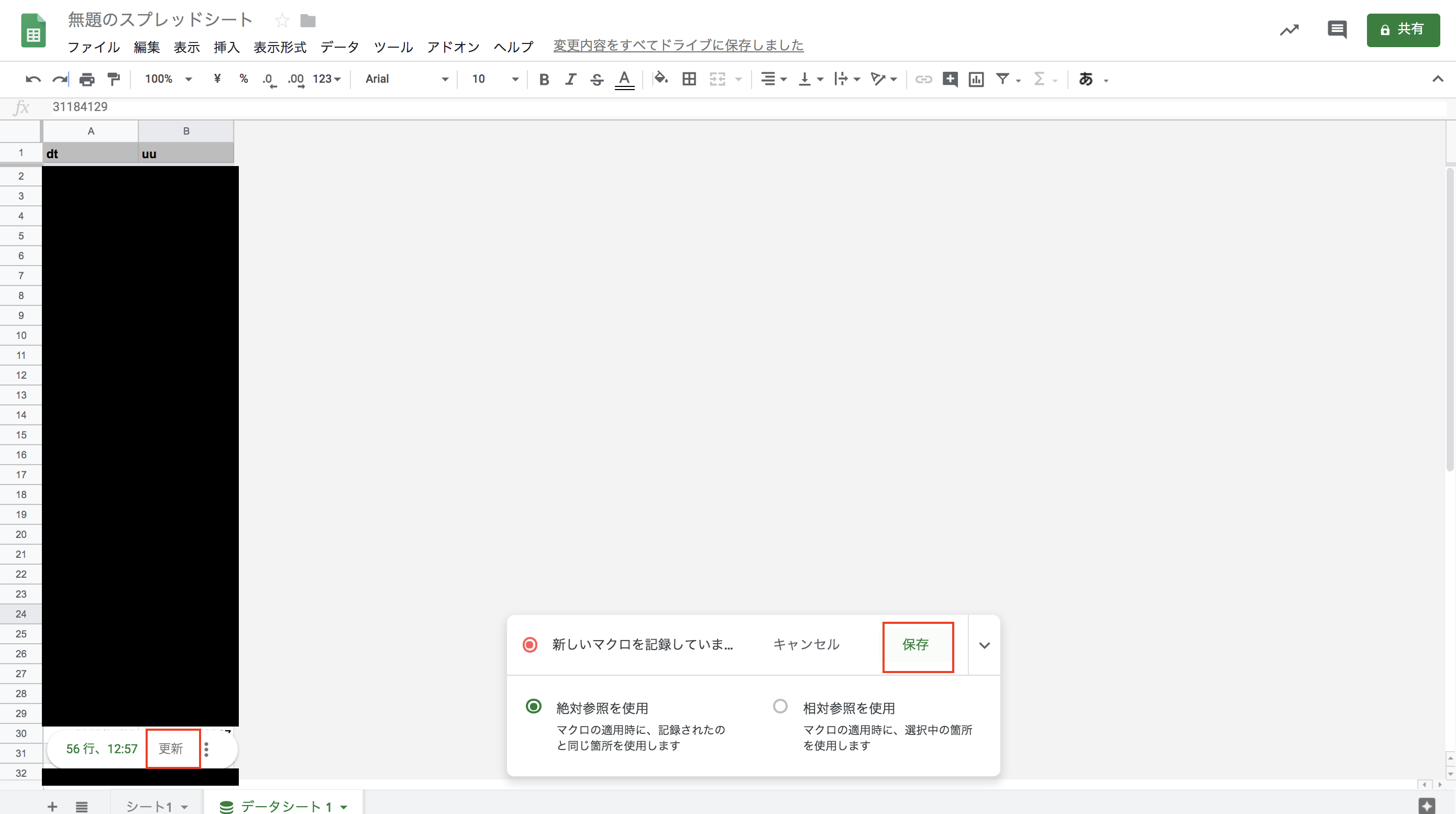Open the text rotation dropdown
The height and width of the screenshot is (814, 1456).
tap(884, 79)
